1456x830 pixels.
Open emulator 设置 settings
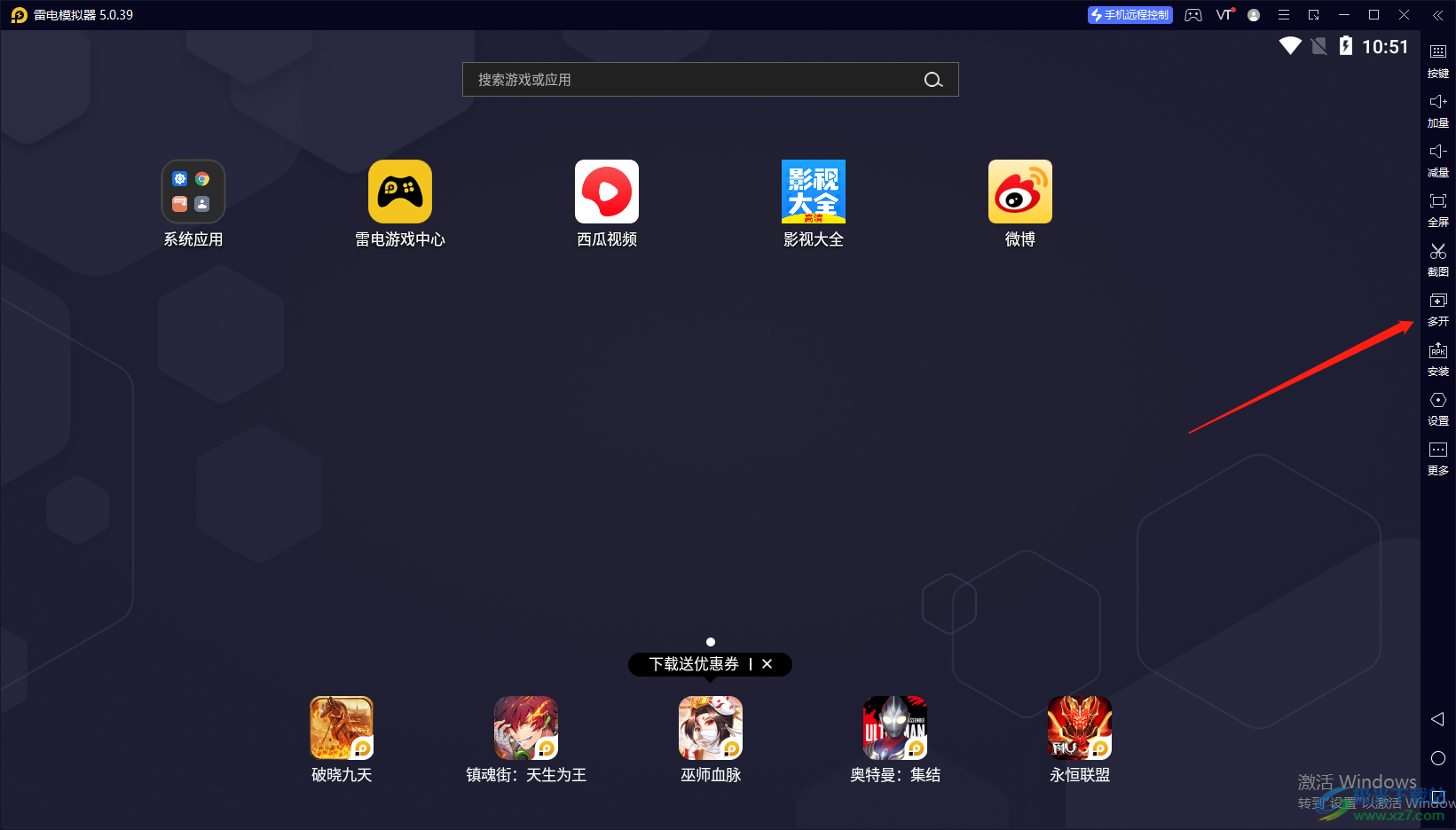click(x=1438, y=408)
